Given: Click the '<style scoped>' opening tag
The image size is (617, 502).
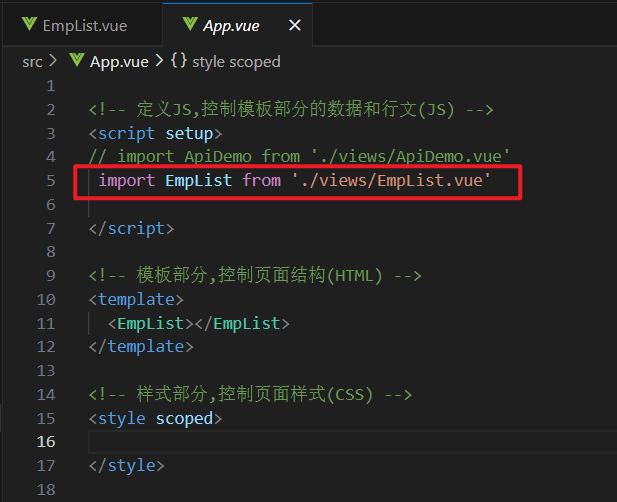Looking at the screenshot, I should [x=155, y=419].
